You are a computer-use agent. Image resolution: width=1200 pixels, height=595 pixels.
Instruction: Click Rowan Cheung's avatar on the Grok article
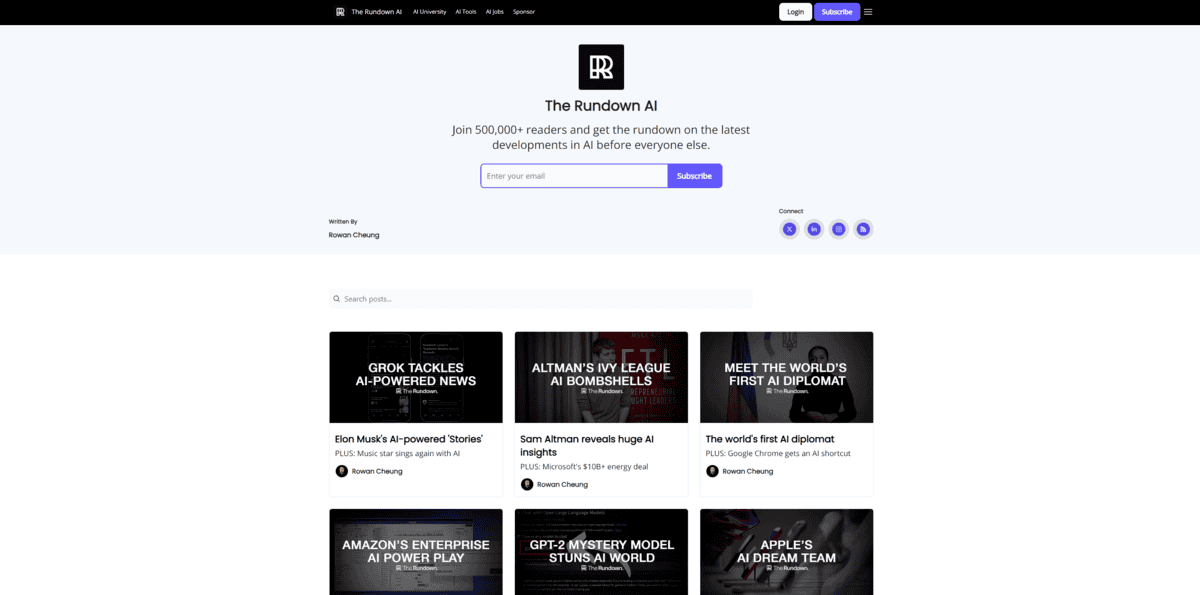pyautogui.click(x=341, y=471)
